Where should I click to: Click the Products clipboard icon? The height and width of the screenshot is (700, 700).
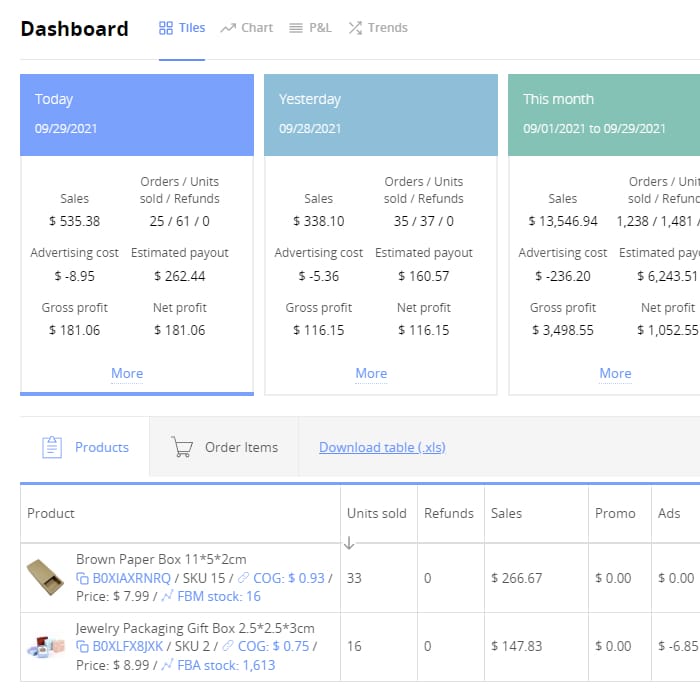coord(52,447)
